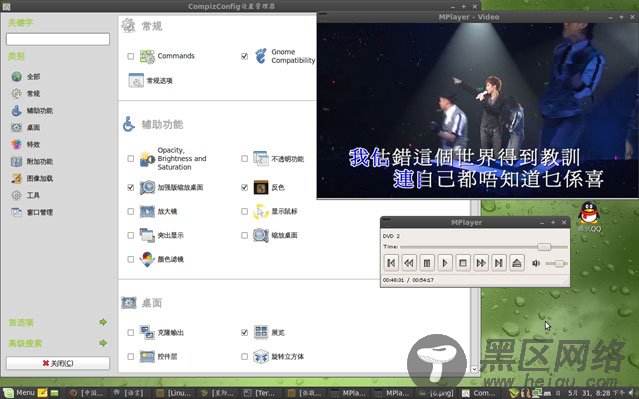Rewind in MPlayer control window

(409, 263)
